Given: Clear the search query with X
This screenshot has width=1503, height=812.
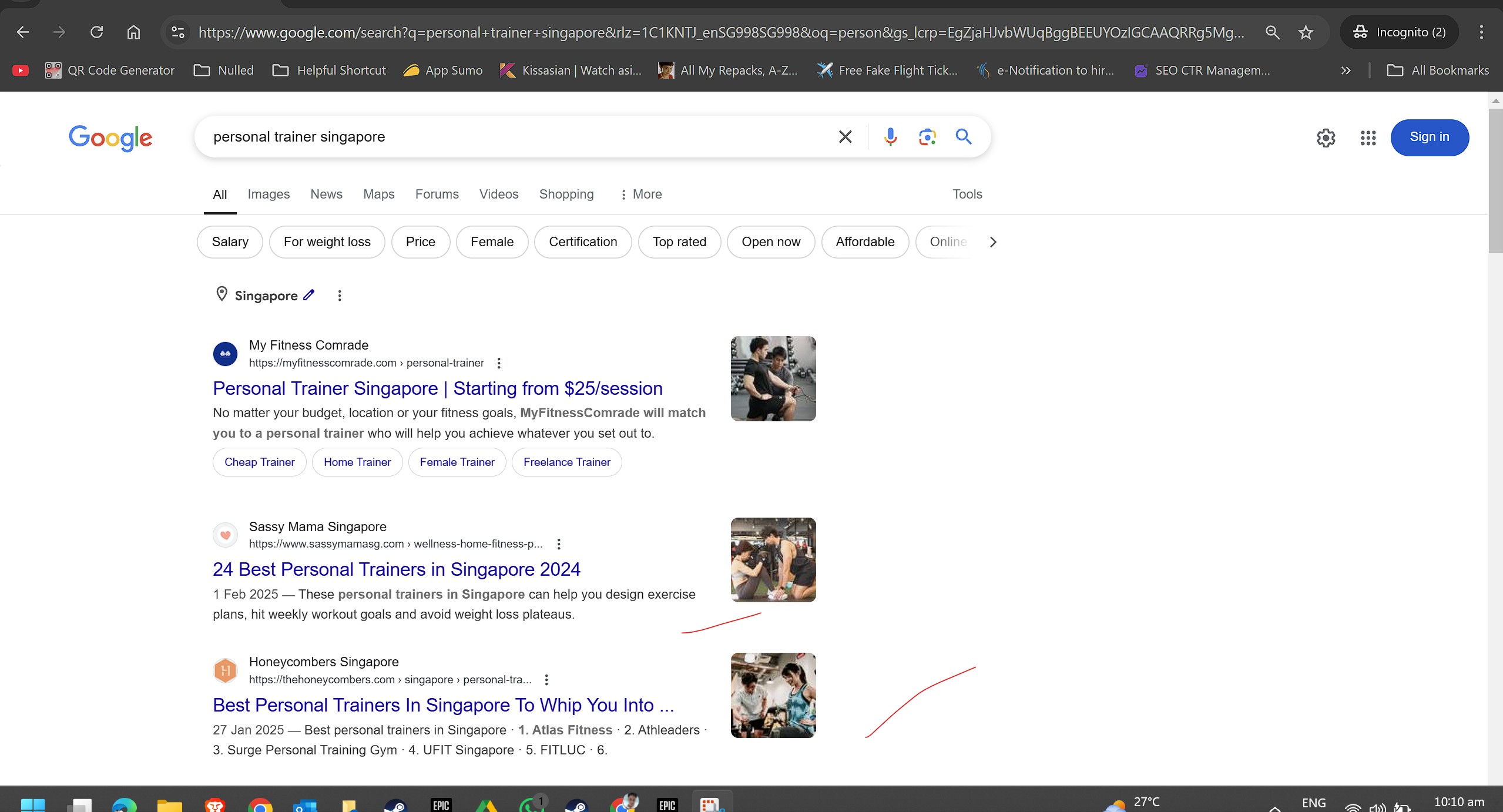Looking at the screenshot, I should (x=845, y=137).
